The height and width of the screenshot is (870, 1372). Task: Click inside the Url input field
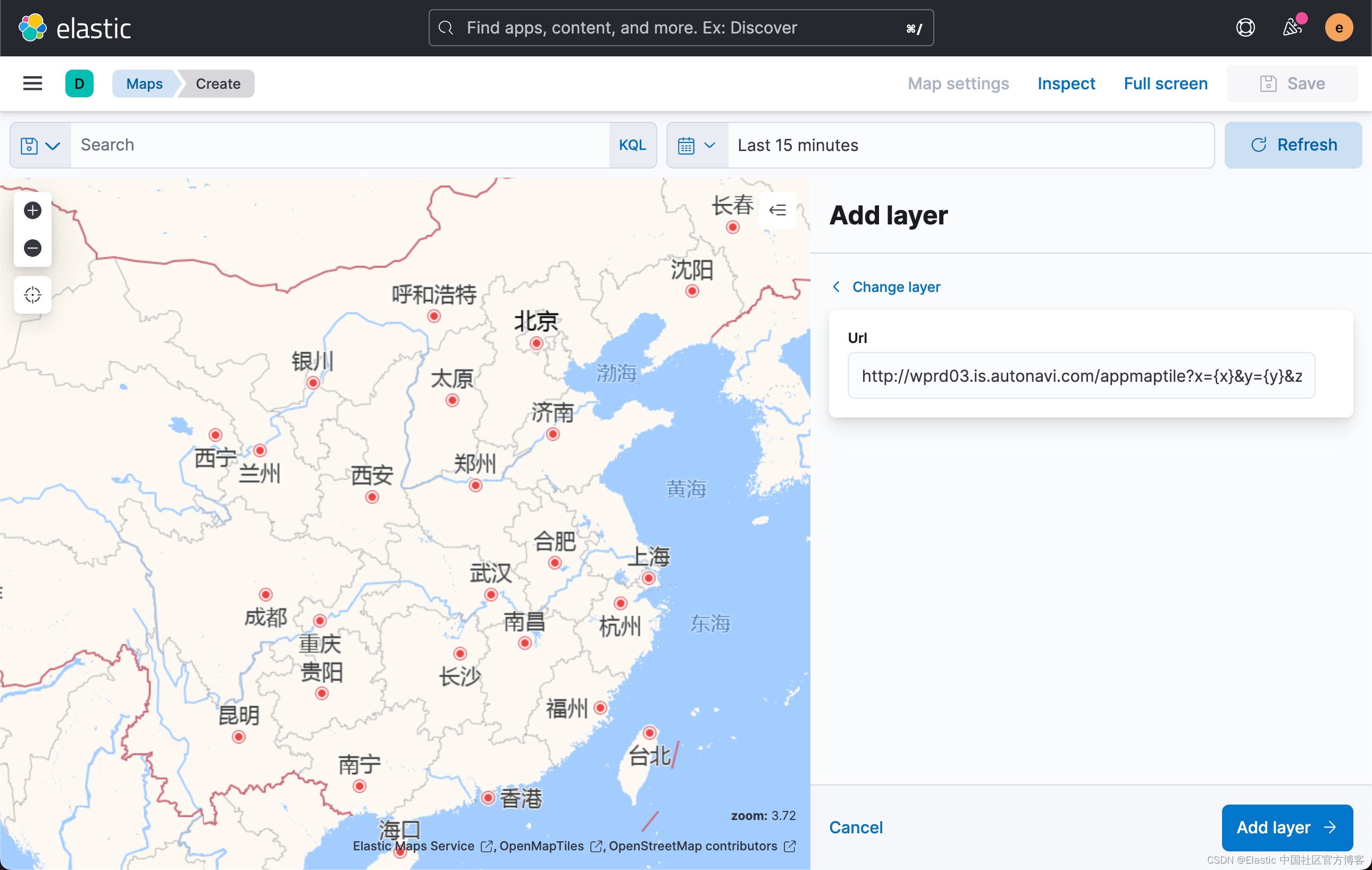point(1080,375)
